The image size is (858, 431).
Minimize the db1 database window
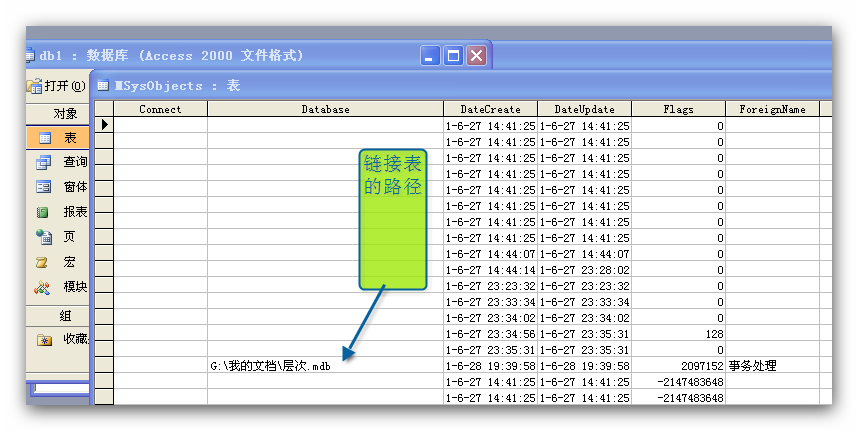click(430, 55)
